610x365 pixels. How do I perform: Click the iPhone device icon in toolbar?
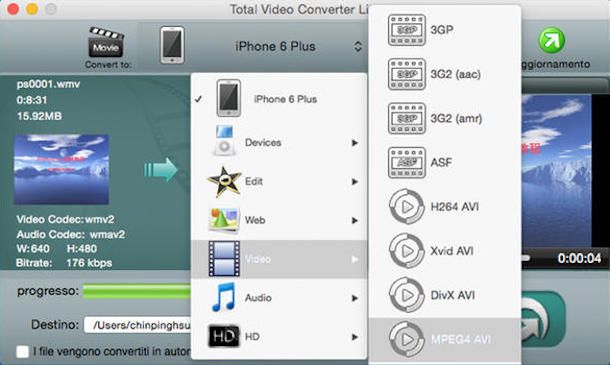click(172, 45)
